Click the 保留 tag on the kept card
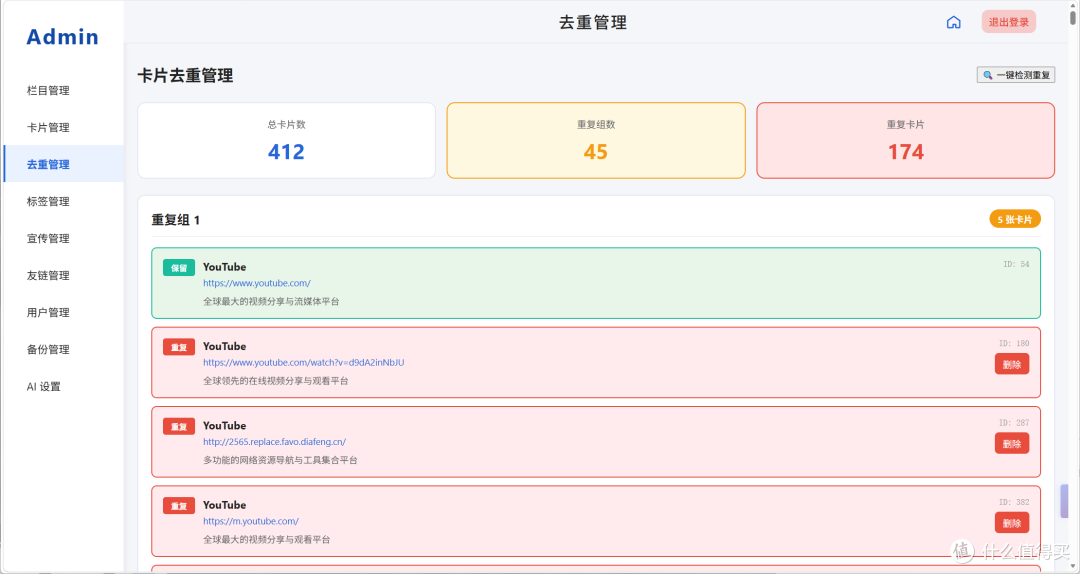The width and height of the screenshot is (1080, 574). coord(179,267)
